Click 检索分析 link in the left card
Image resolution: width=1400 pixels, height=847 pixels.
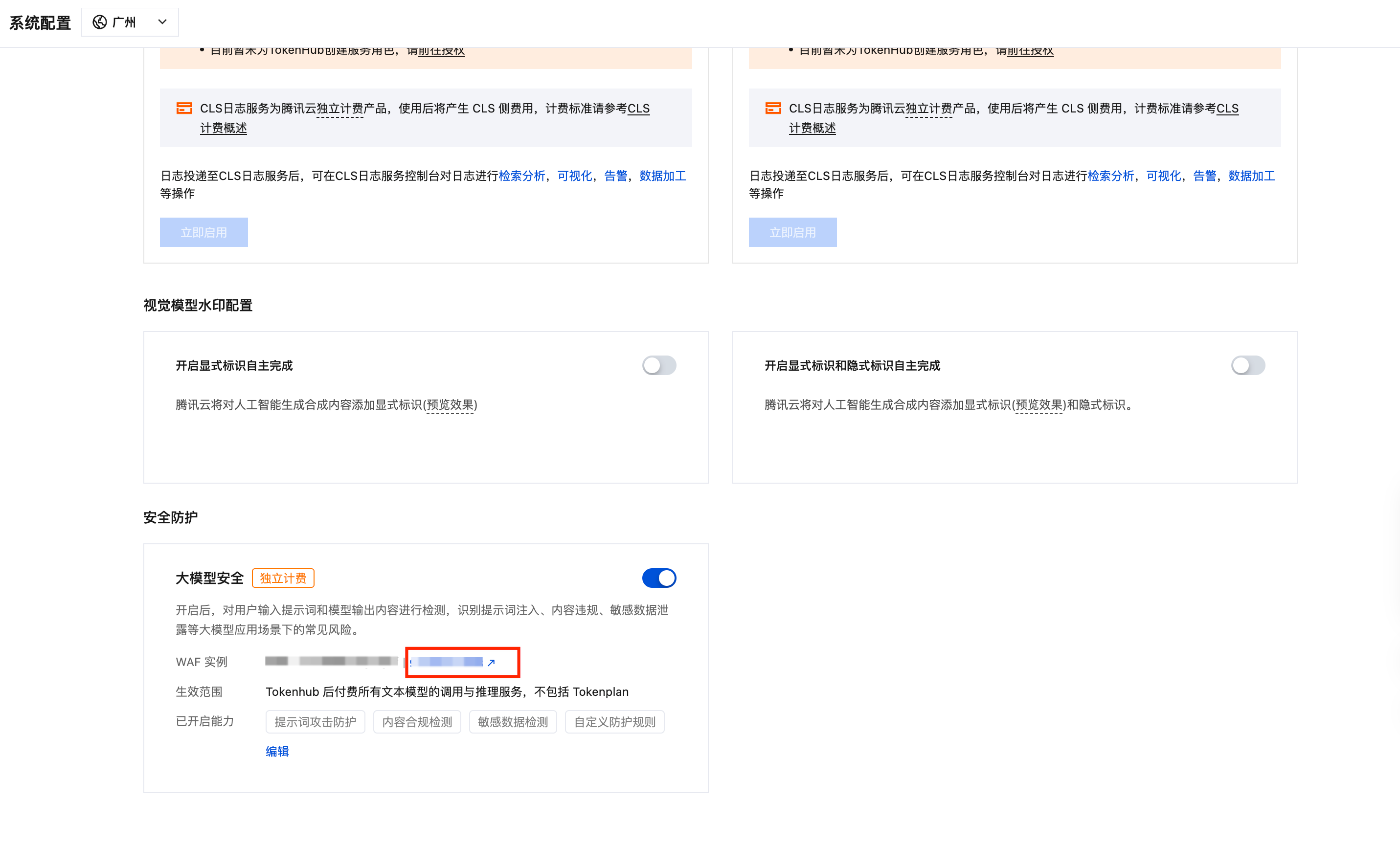(x=521, y=176)
